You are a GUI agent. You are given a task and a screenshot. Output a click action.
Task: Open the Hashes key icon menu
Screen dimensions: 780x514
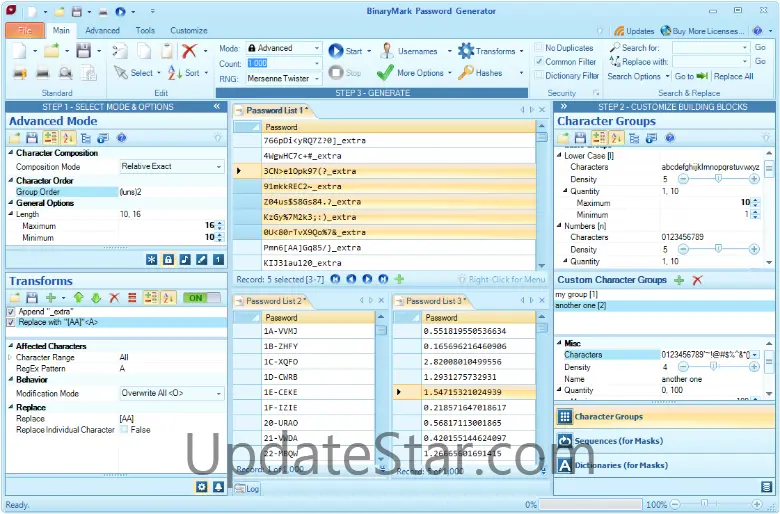pyautogui.click(x=466, y=73)
